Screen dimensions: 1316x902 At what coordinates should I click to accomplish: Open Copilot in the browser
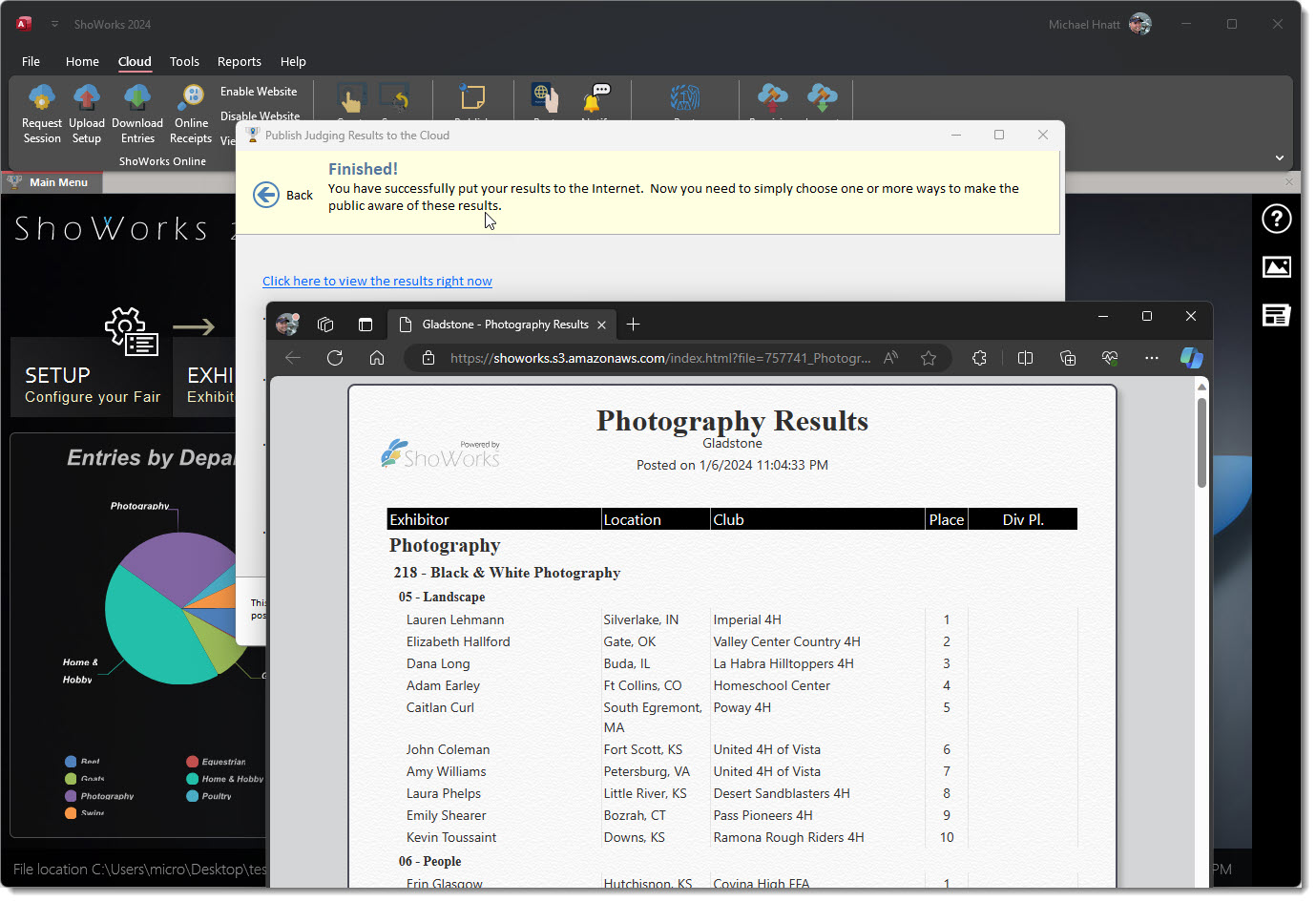(x=1192, y=358)
